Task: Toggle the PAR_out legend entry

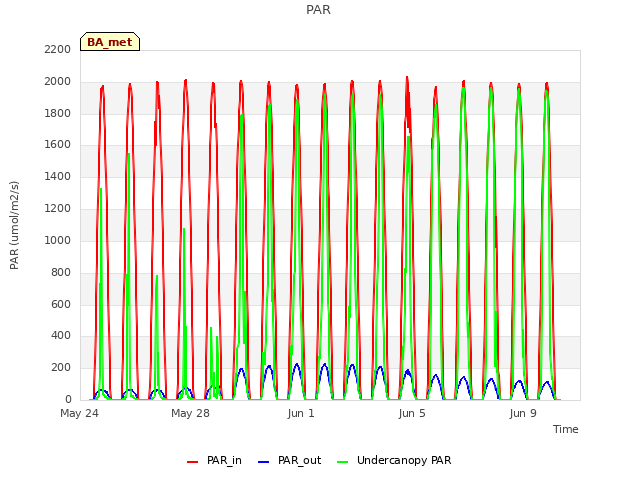Action: pyautogui.click(x=289, y=460)
